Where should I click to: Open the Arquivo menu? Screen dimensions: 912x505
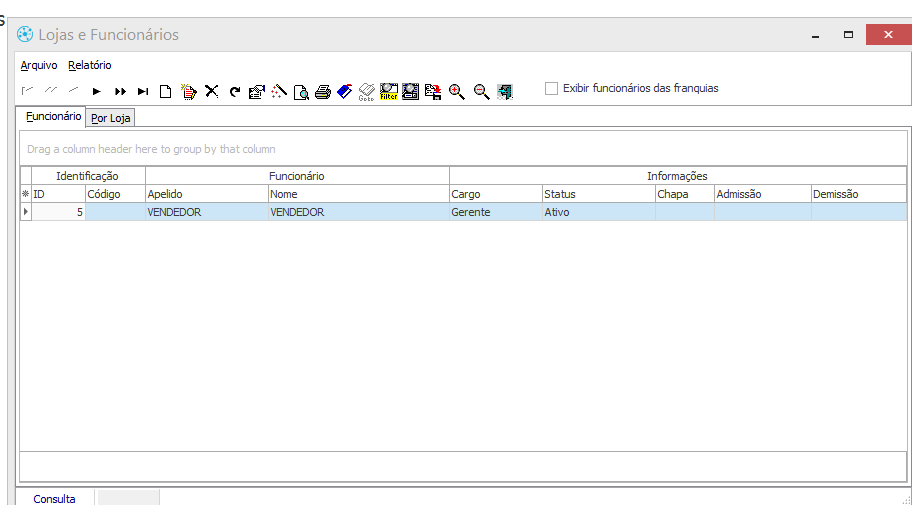39,65
